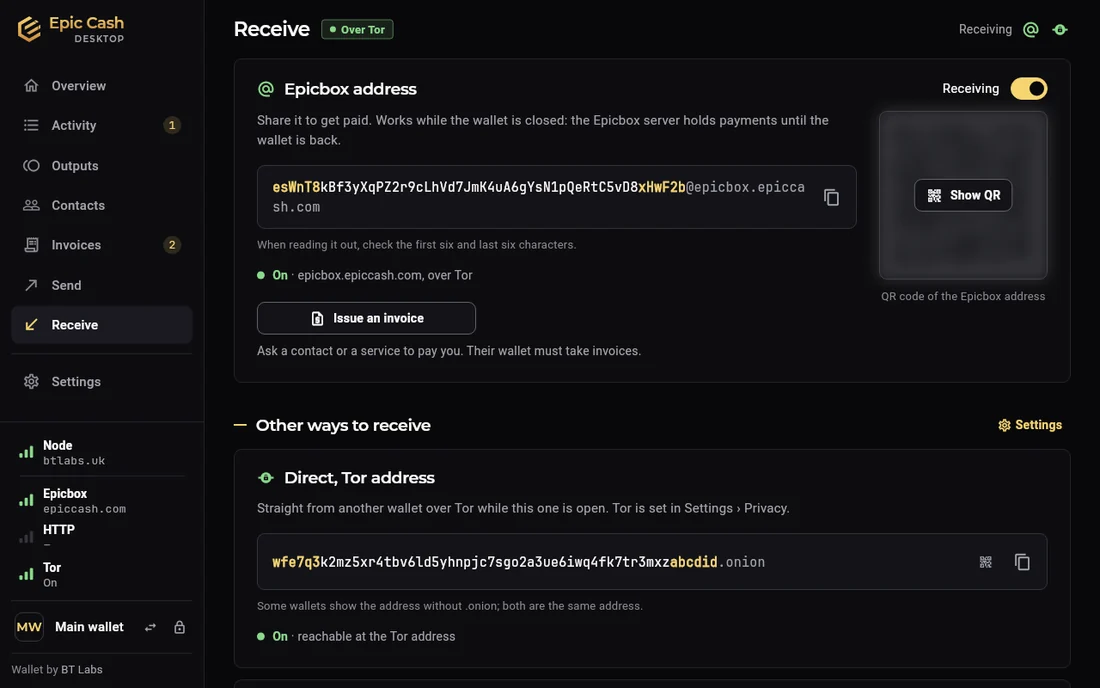Click the Tor signal status icon
The height and width of the screenshot is (688, 1100).
(x=26, y=574)
